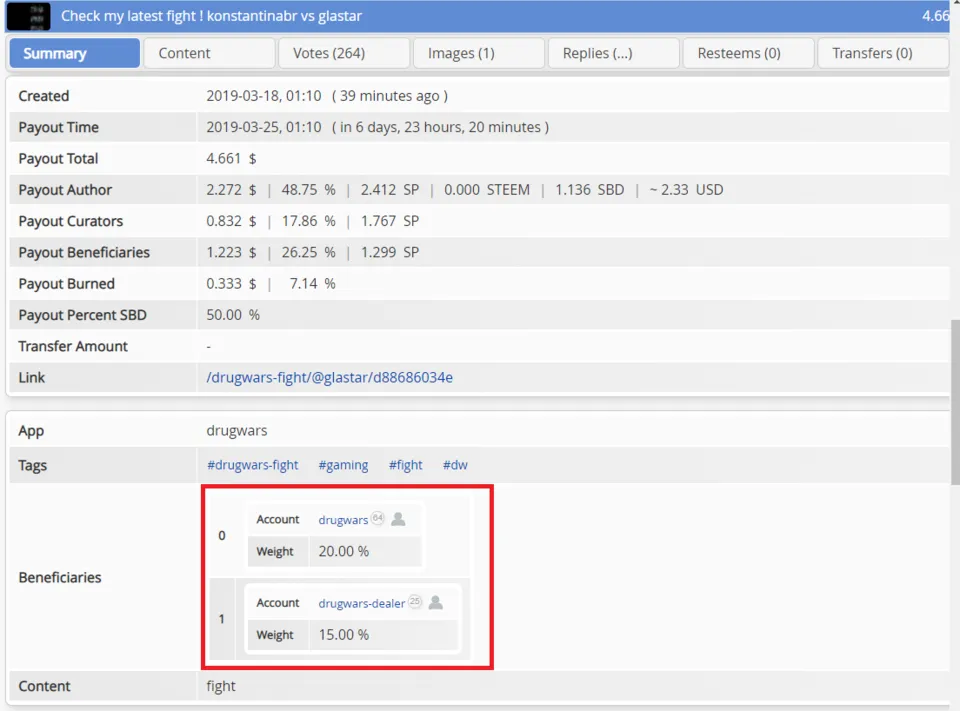Click the vertical scrollbar on the right edge
This screenshot has height=711, width=960.
tap(954, 402)
